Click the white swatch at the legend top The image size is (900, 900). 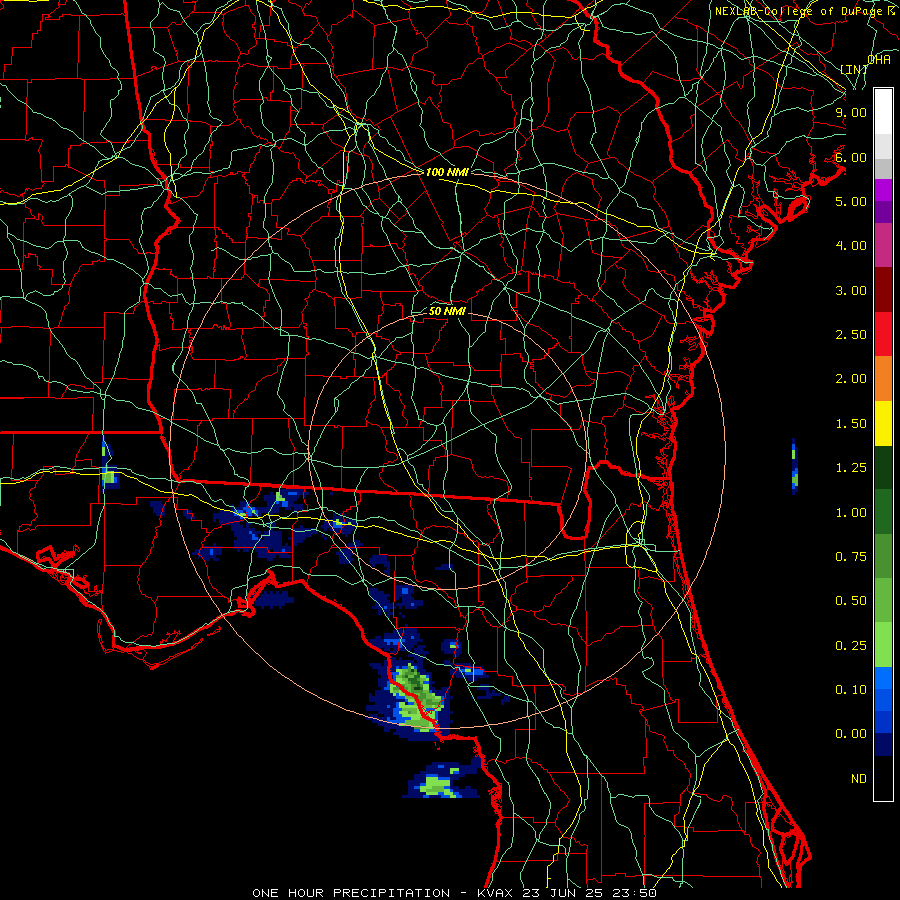click(x=883, y=112)
